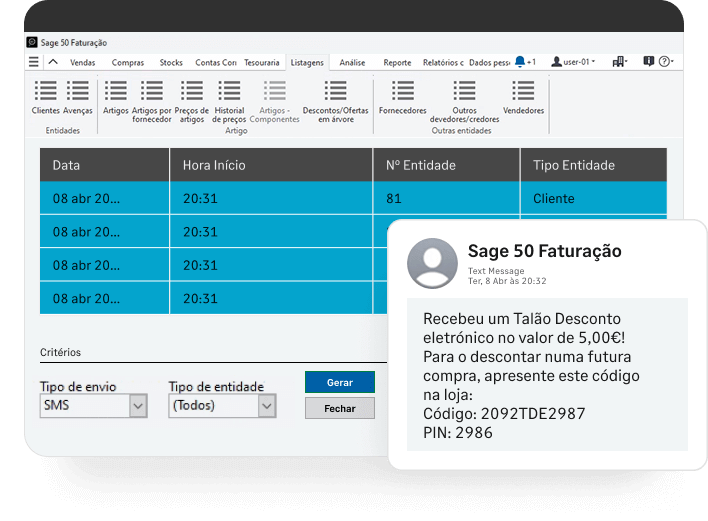Open Historial de preços listing

pos(229,92)
